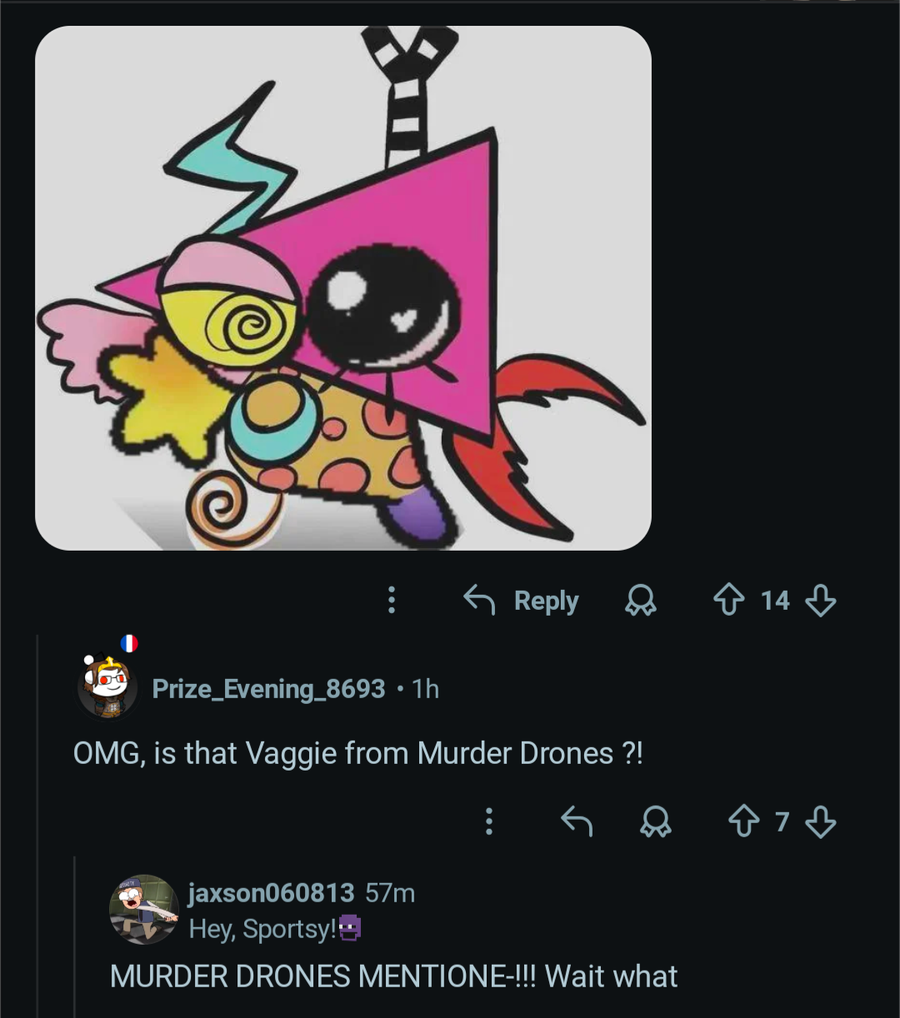Open three-dot menu on Prize_Evening_8693's comment

(x=489, y=822)
